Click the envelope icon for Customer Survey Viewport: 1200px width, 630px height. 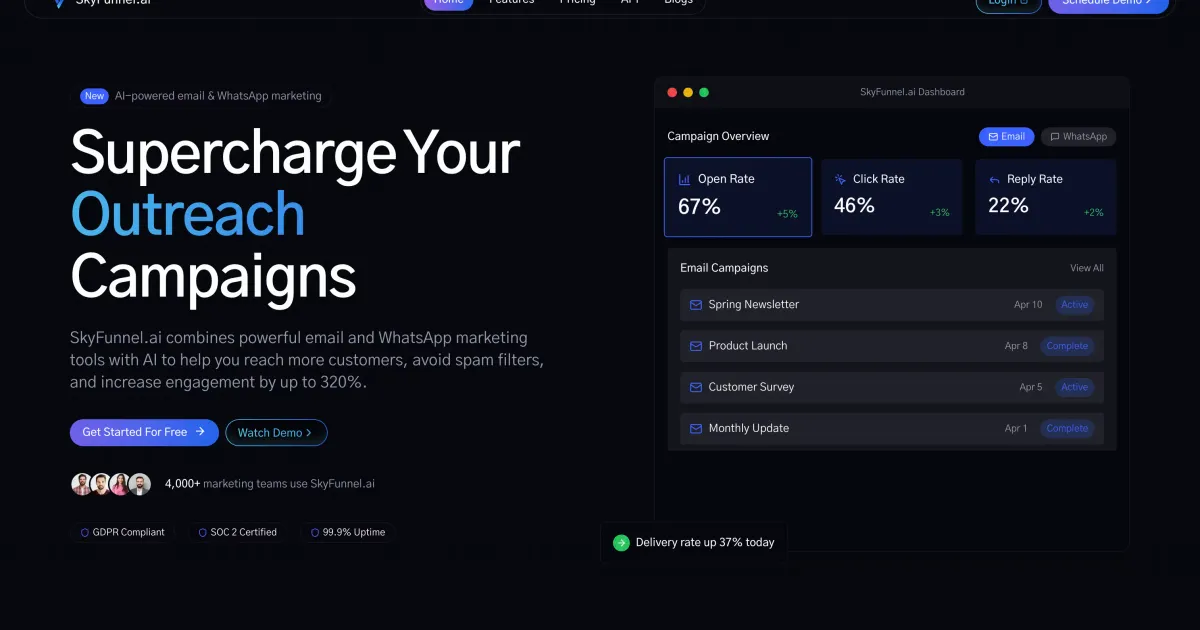point(696,387)
